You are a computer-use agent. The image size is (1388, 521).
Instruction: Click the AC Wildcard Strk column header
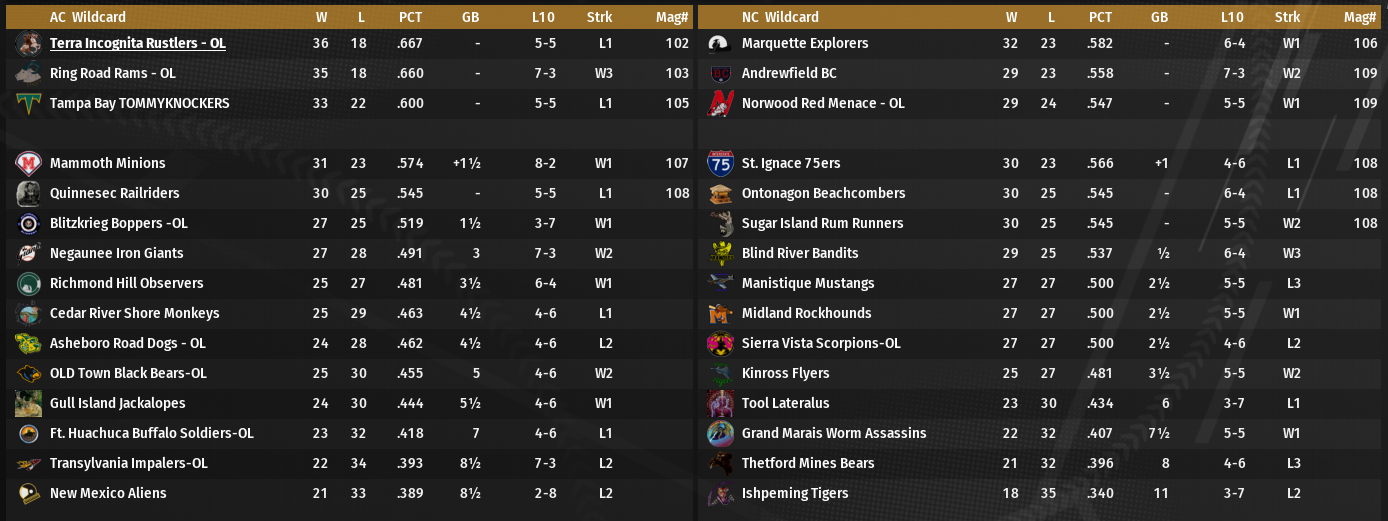click(600, 17)
